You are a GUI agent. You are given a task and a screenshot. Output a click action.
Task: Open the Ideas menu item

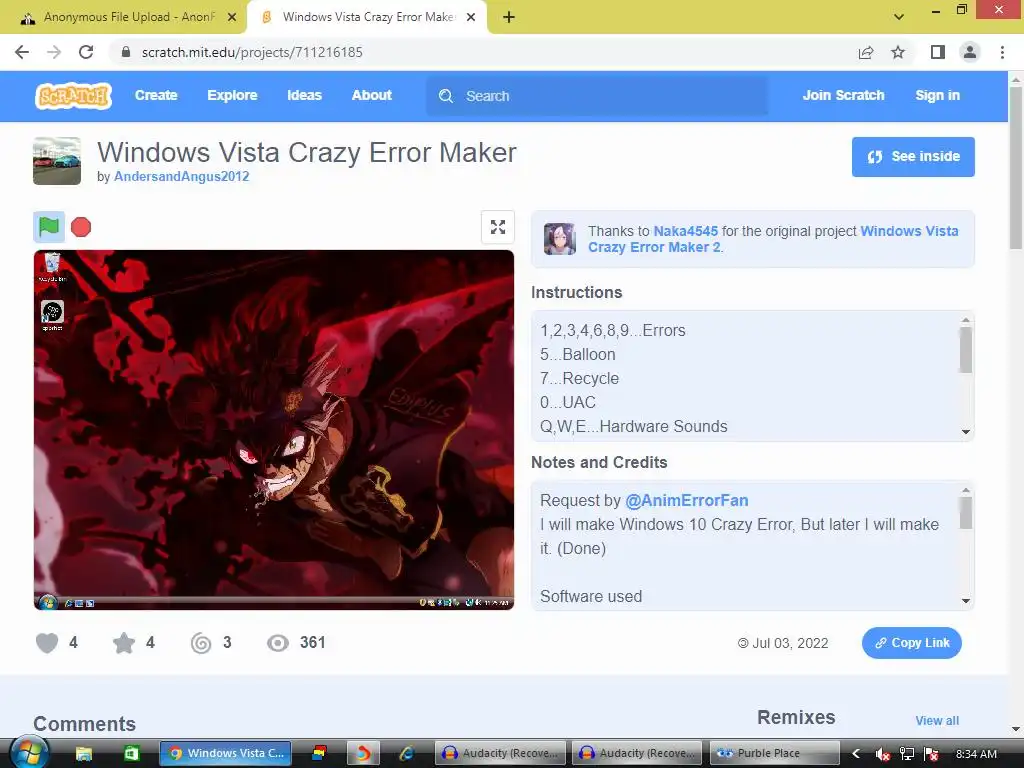click(x=304, y=95)
